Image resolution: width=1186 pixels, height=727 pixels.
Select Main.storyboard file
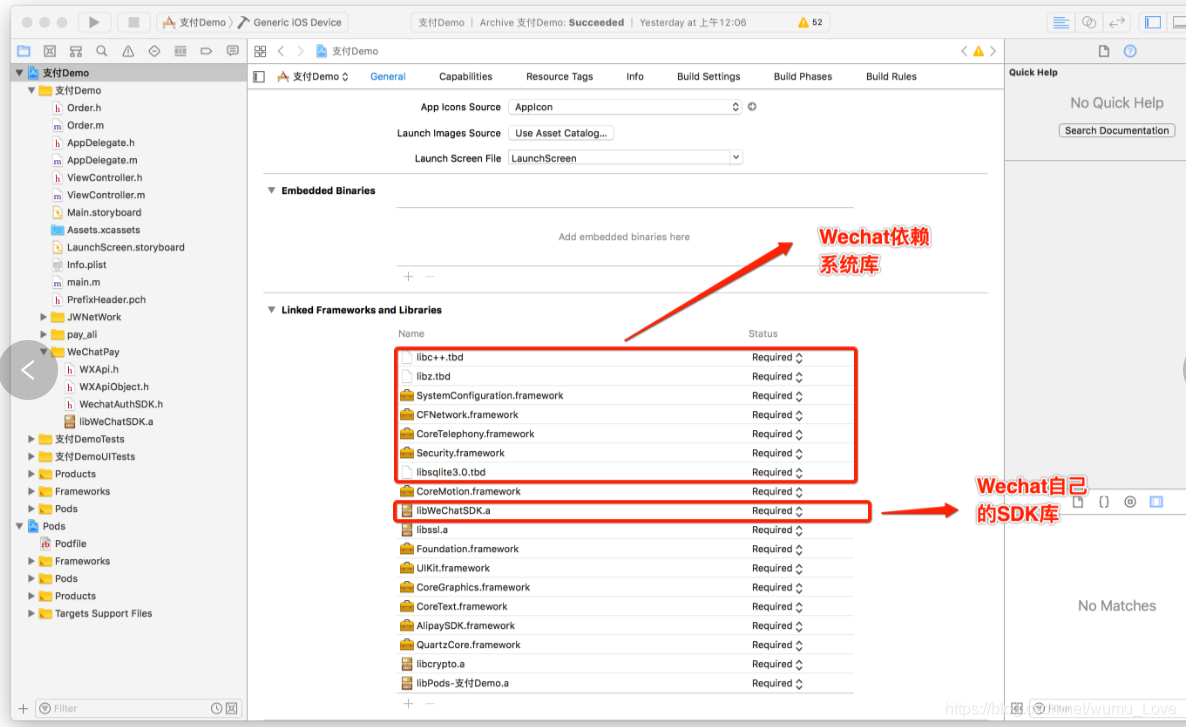click(104, 213)
